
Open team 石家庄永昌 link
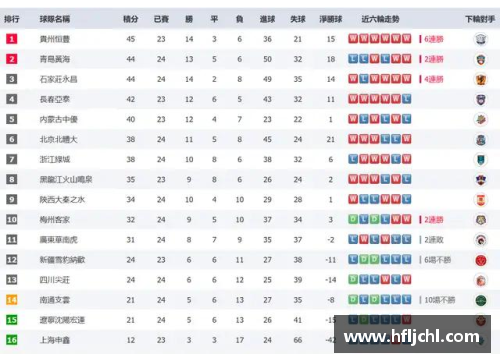(x=58, y=79)
